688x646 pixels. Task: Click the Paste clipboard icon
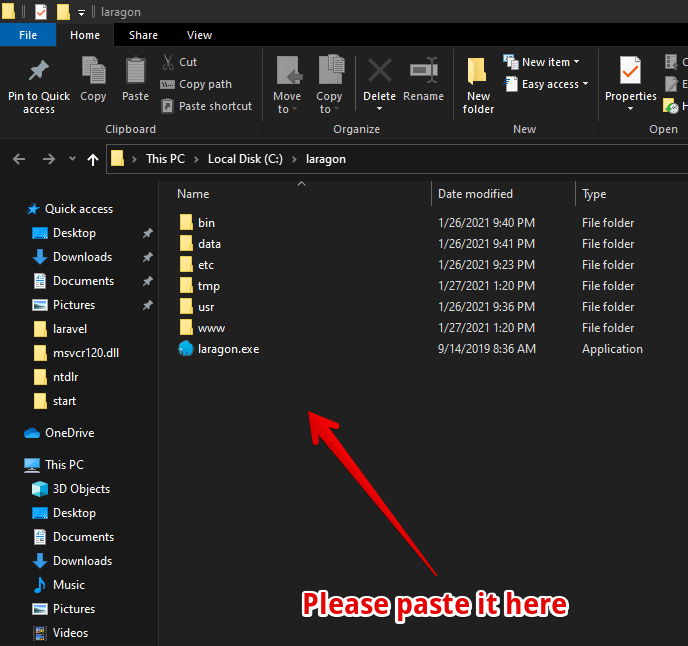136,70
